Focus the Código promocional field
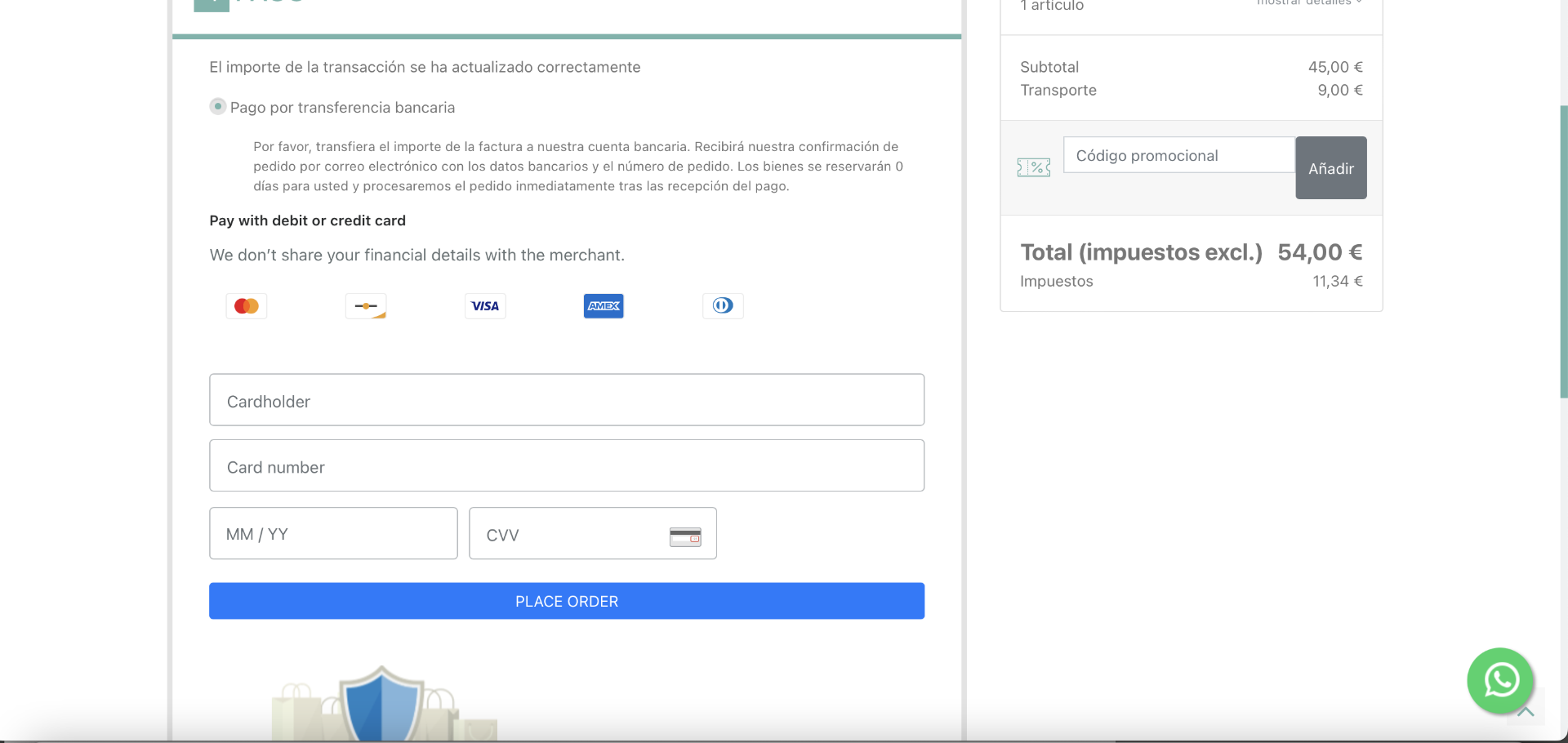Viewport: 1568px width, 743px height. click(x=1179, y=155)
